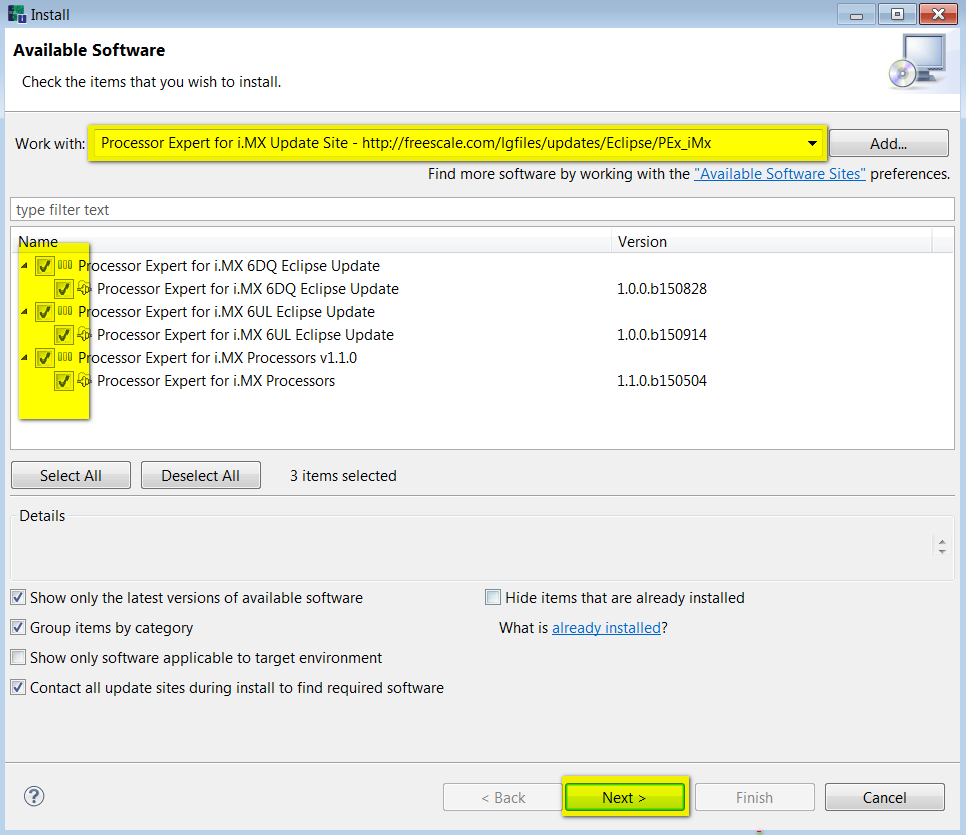
Task: Uncheck the i.MX 6DQ version 1.0.0.b150828 item
Action: pos(63,289)
